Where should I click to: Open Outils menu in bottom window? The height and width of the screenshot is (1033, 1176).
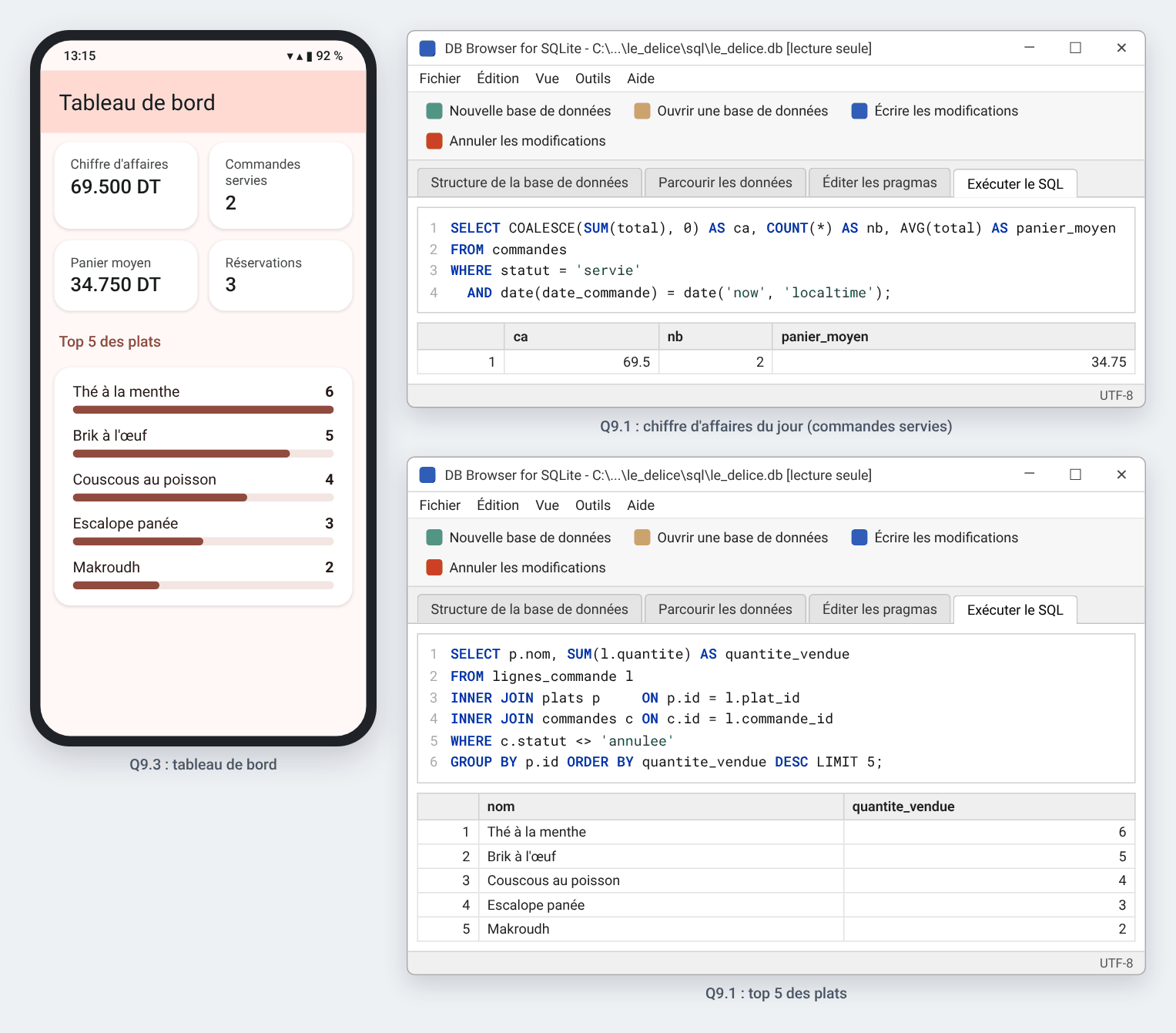tap(593, 505)
